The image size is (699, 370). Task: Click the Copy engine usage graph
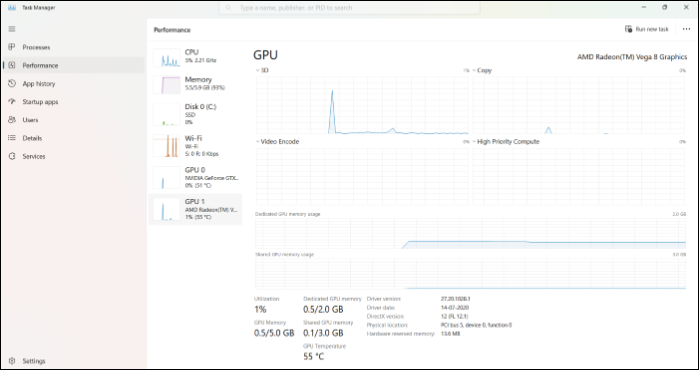[579, 105]
